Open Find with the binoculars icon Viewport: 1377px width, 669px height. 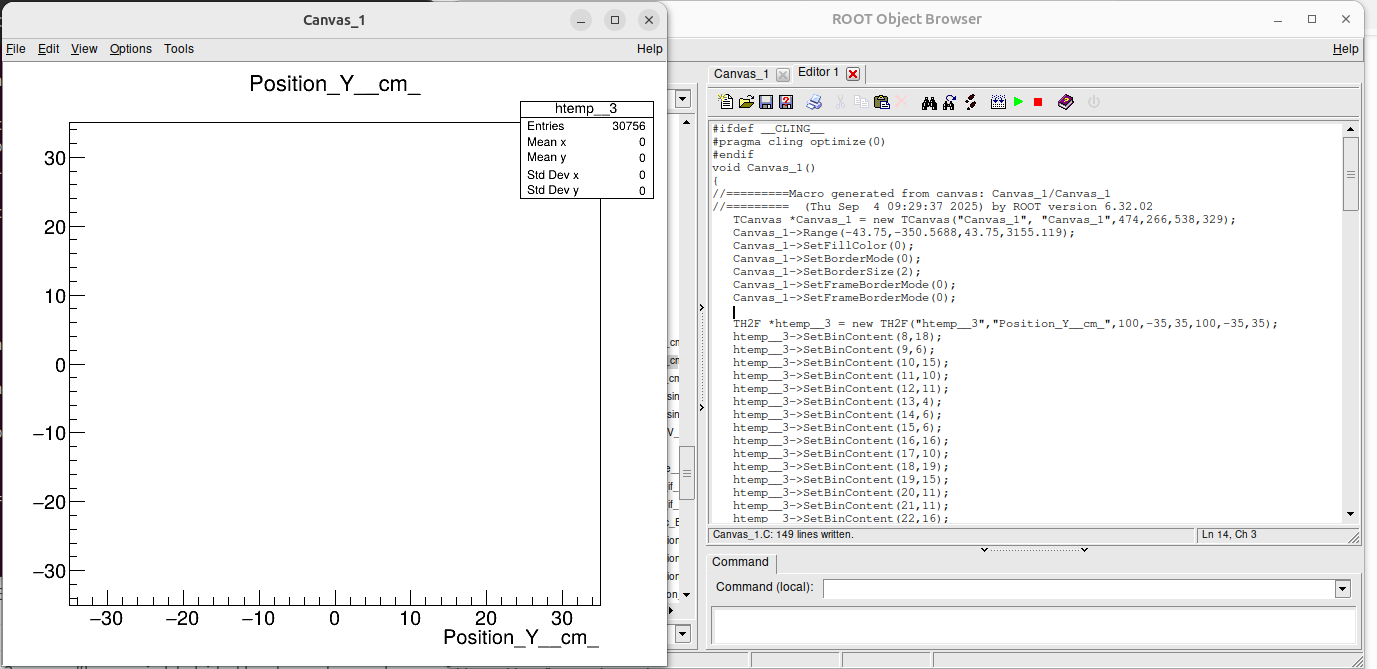pyautogui.click(x=929, y=102)
